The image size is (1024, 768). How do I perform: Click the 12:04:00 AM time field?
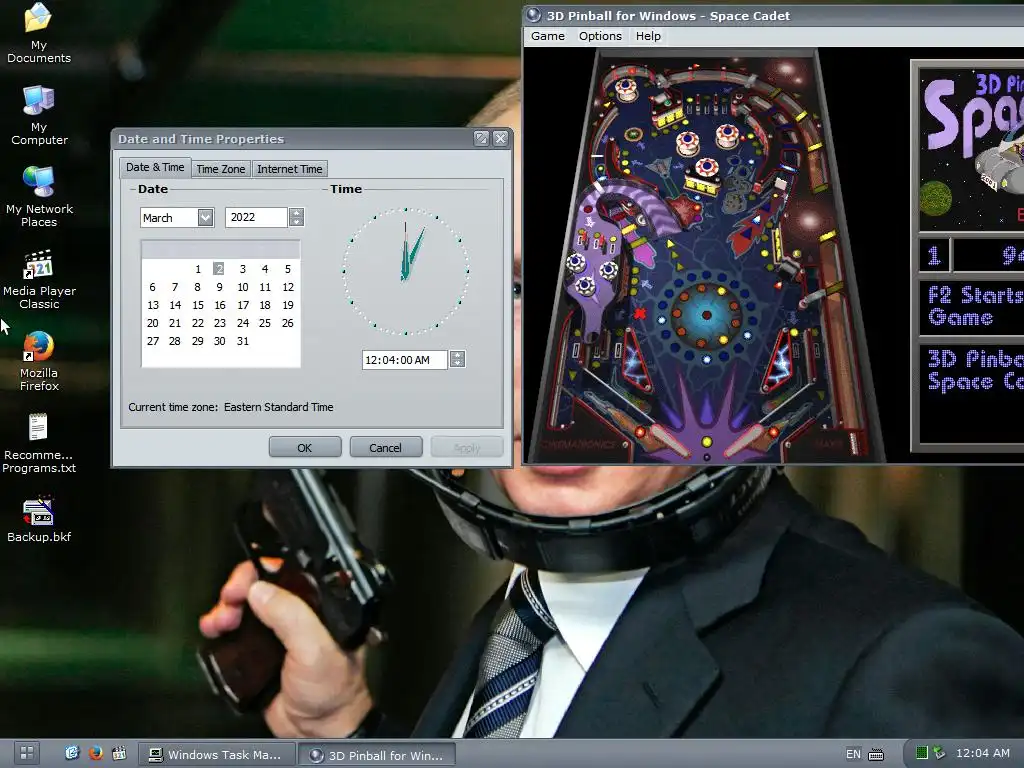pyautogui.click(x=404, y=360)
